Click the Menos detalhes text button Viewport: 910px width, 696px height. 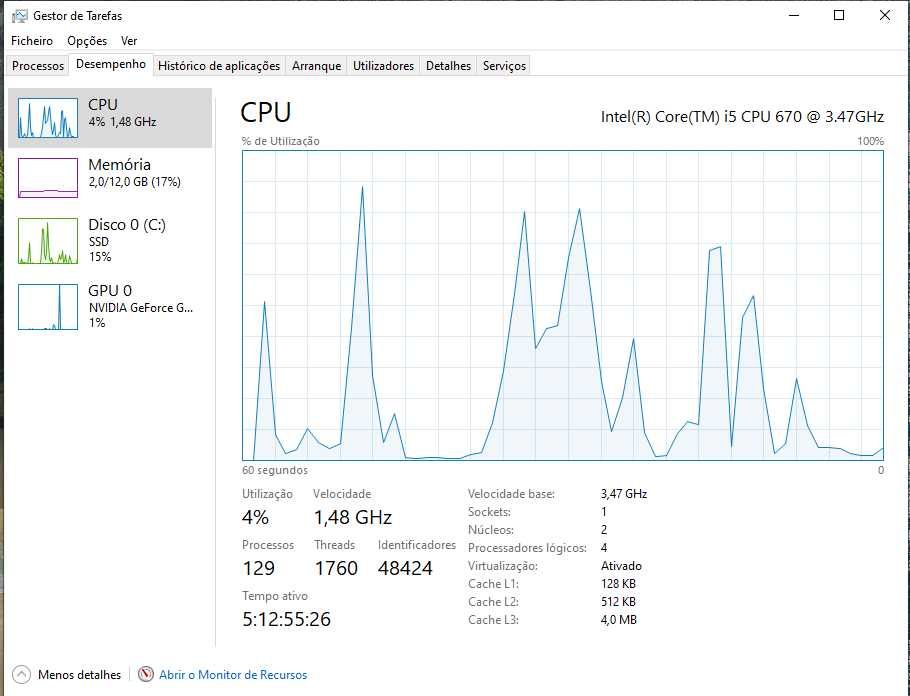pos(79,675)
